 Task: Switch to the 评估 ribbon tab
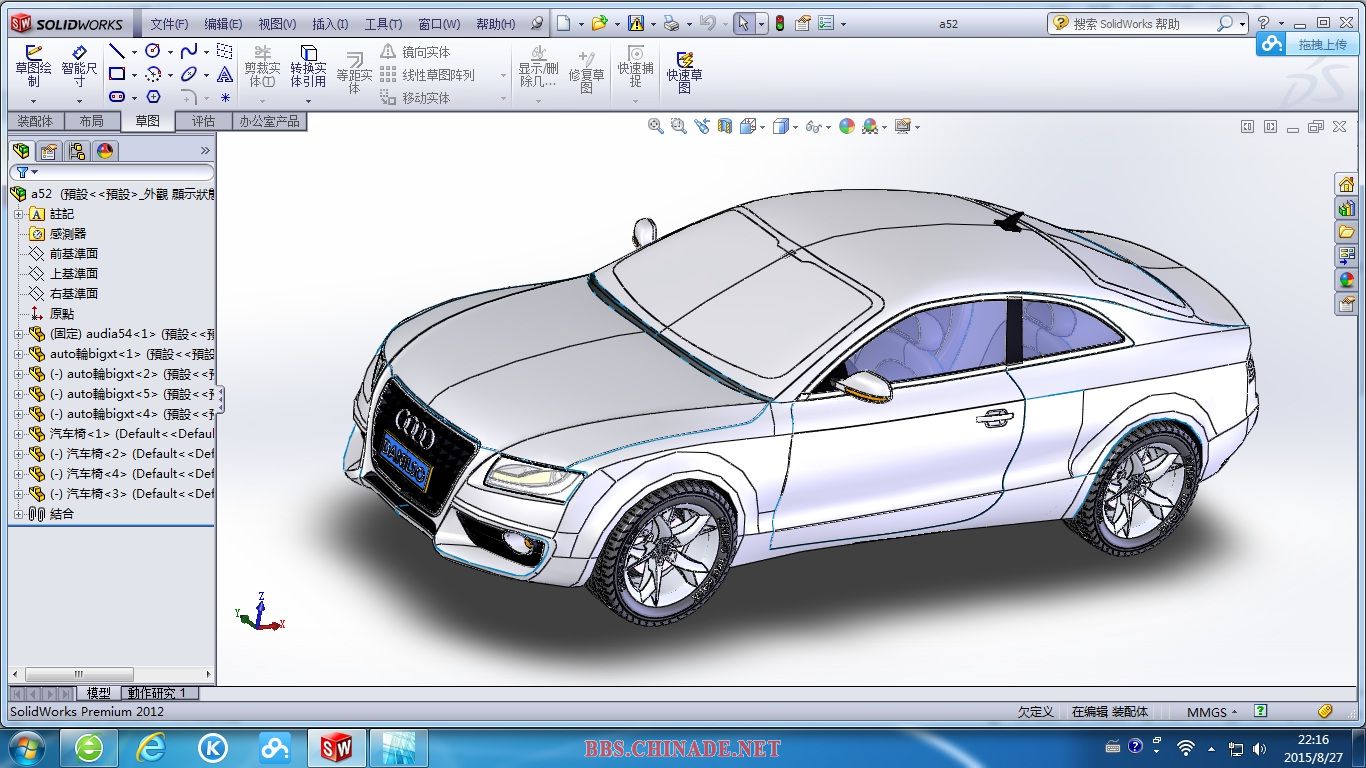click(203, 121)
